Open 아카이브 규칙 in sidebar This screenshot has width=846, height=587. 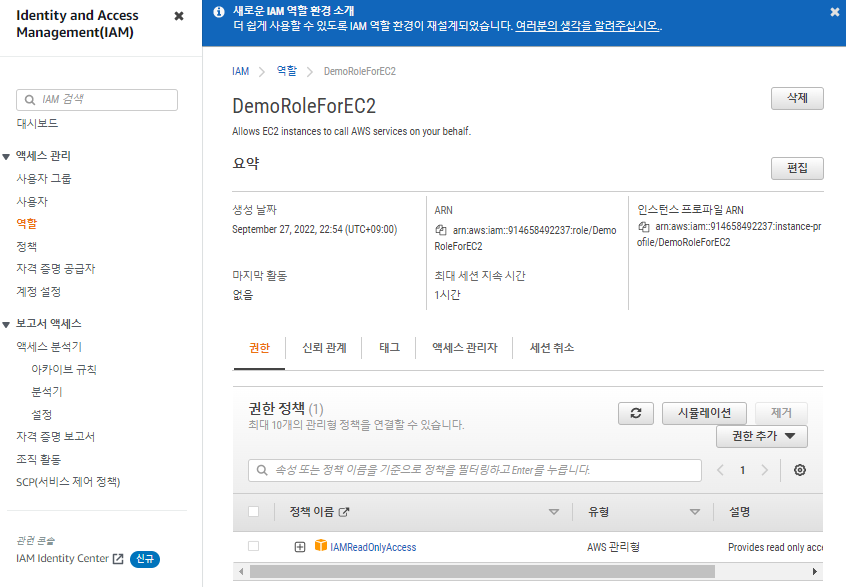click(x=64, y=370)
